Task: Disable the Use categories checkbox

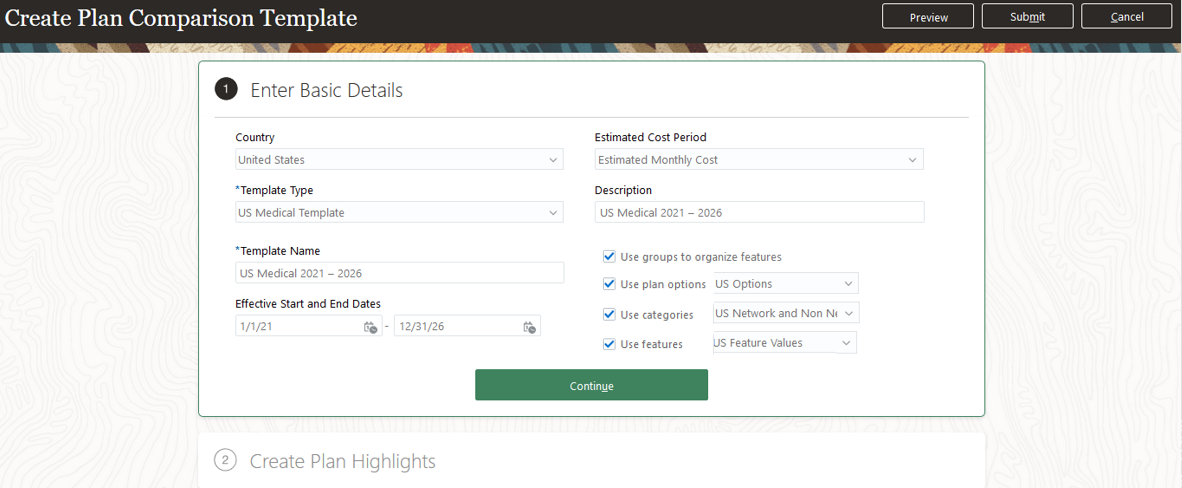Action: pyautogui.click(x=609, y=314)
